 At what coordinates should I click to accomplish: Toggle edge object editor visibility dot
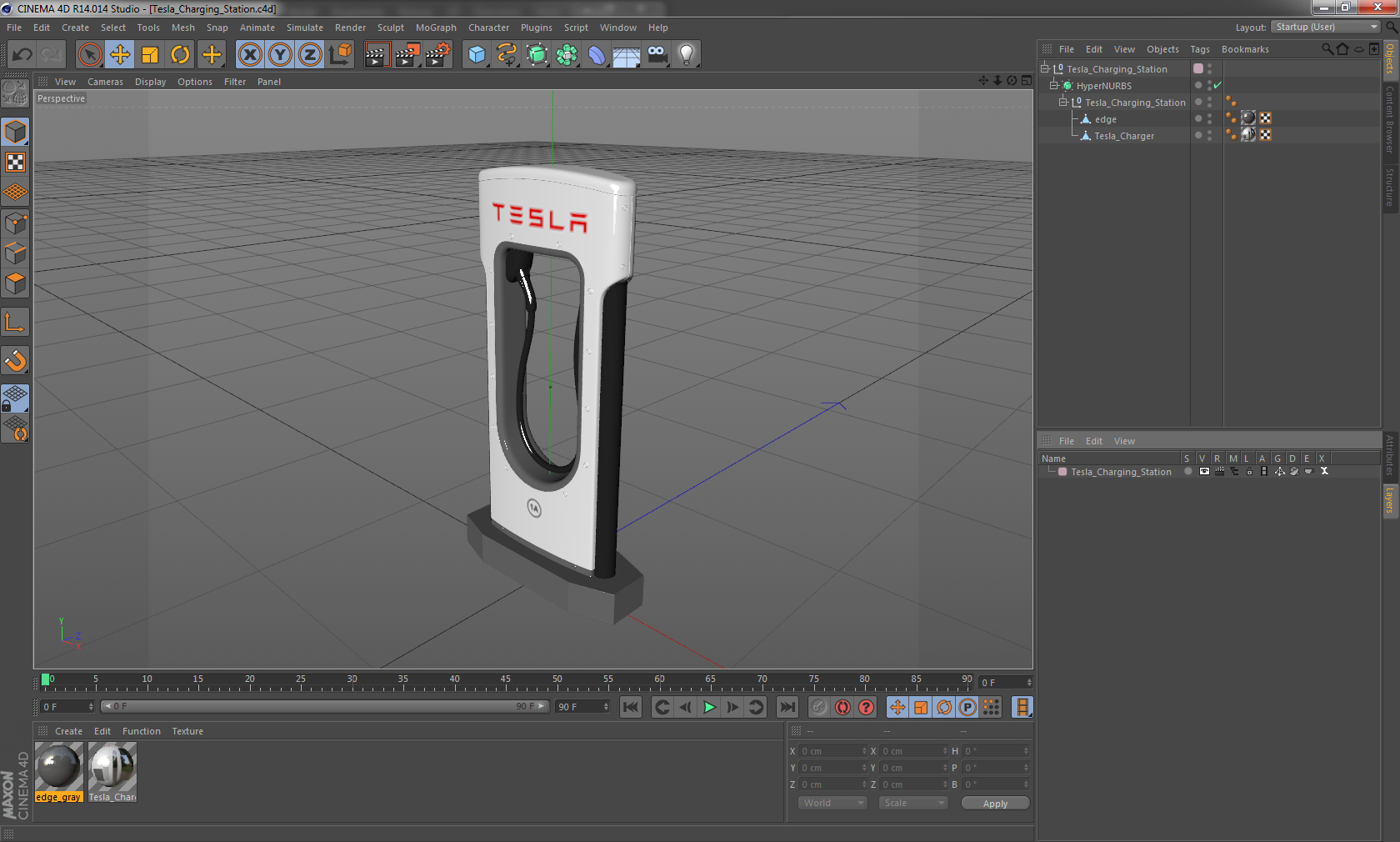[1209, 116]
